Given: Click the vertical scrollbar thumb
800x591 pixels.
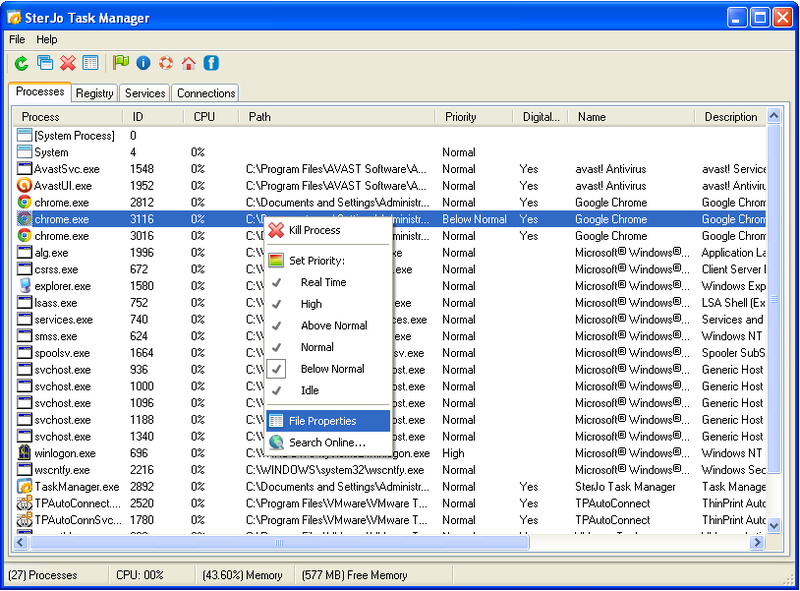Looking at the screenshot, I should 774,299.
